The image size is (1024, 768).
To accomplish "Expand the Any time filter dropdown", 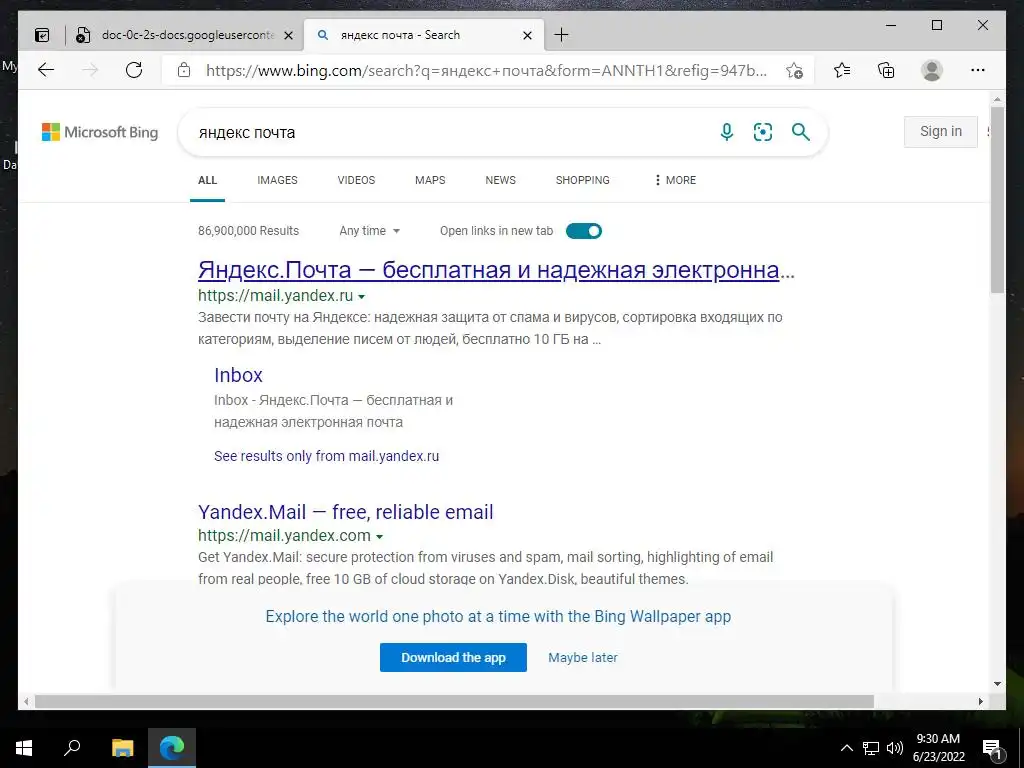I will click(x=370, y=231).
